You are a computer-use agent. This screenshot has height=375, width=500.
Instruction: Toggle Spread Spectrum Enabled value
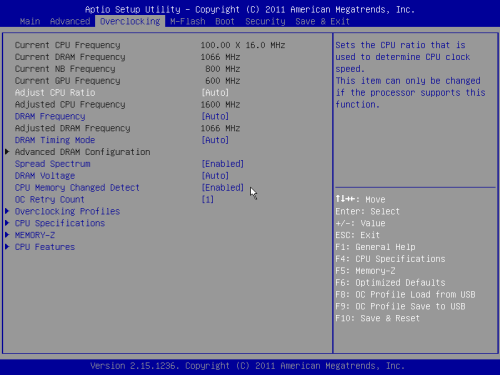[223, 164]
